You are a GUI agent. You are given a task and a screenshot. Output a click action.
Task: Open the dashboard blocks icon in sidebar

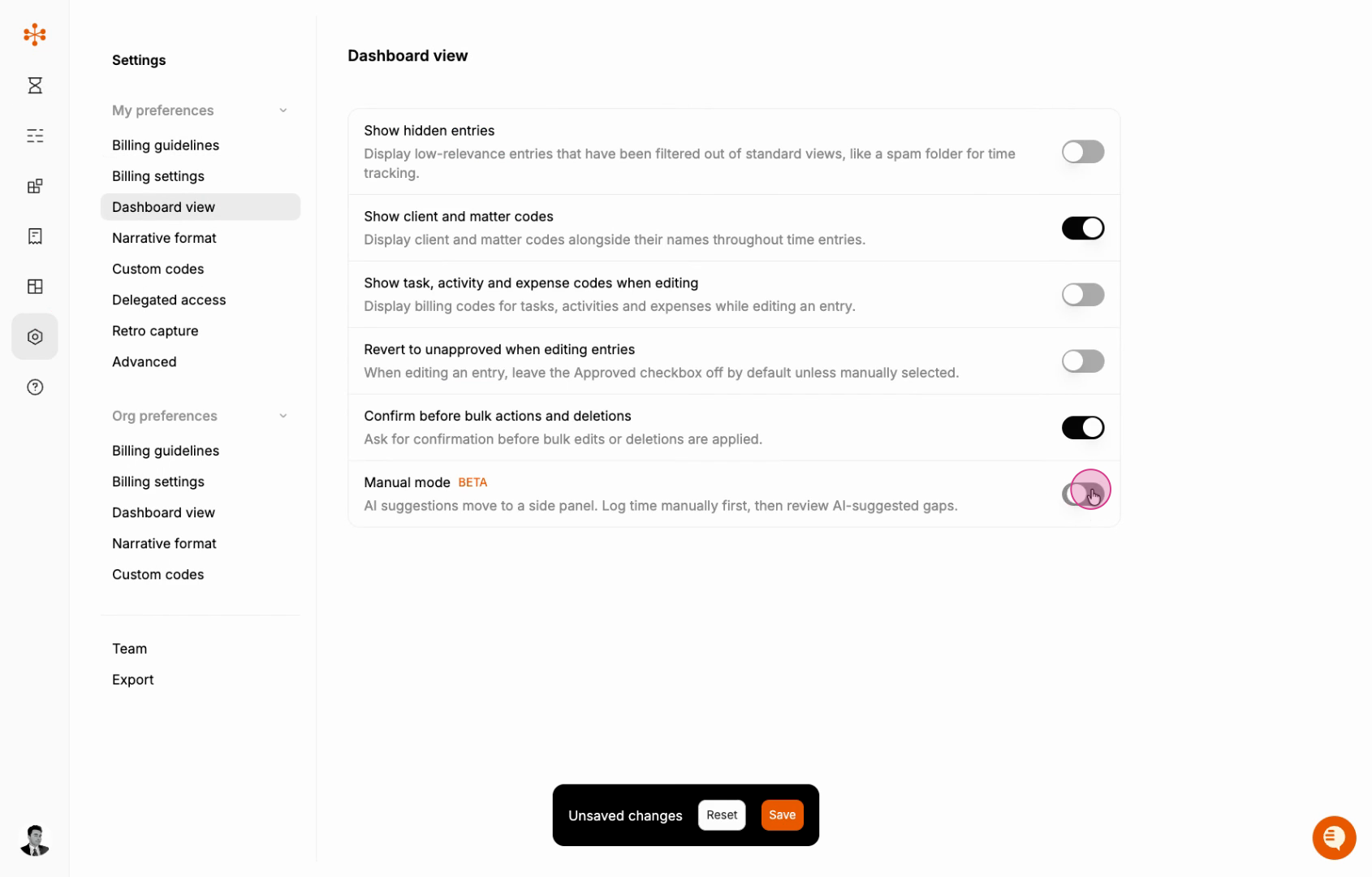35,186
